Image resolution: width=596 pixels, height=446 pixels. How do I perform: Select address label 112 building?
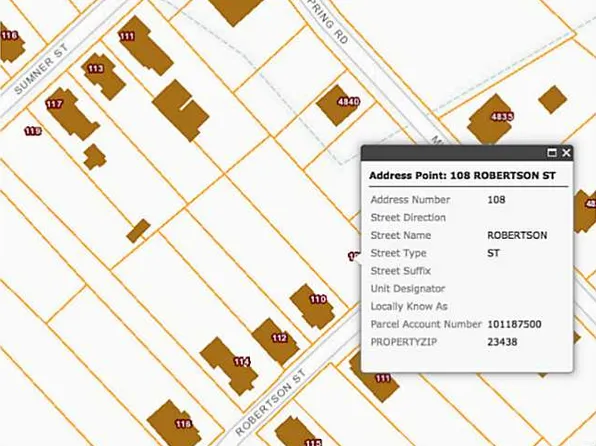tap(279, 338)
